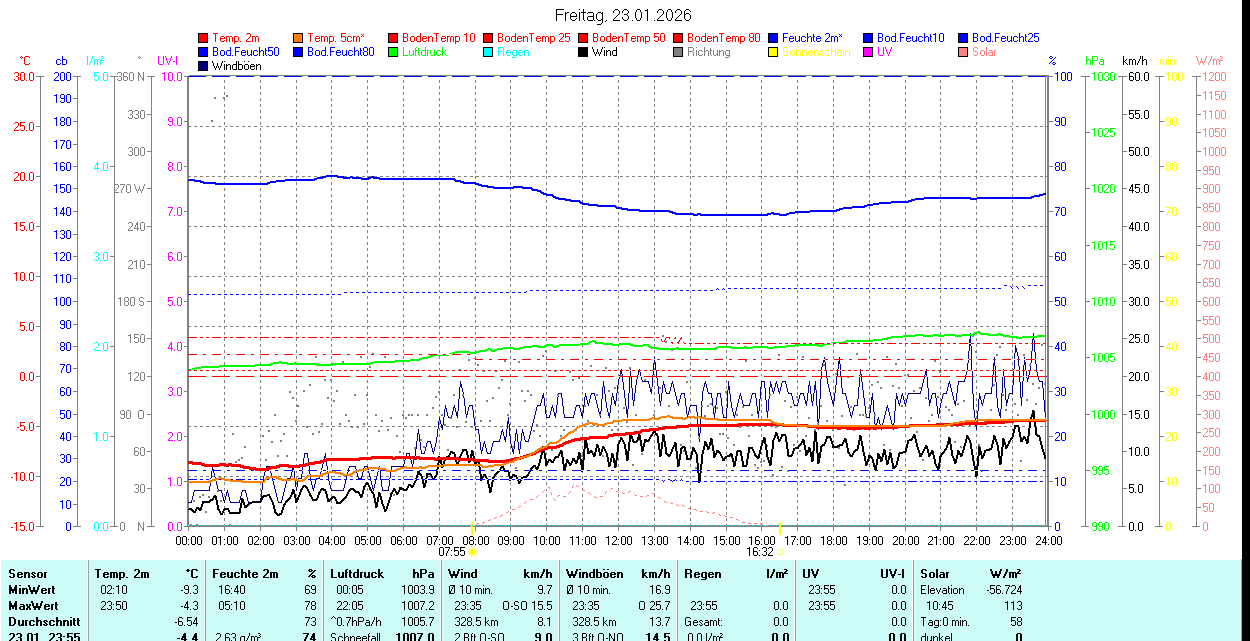
Task: Click the orange Temp. 5cm* legend swatch
Action: pos(299,38)
